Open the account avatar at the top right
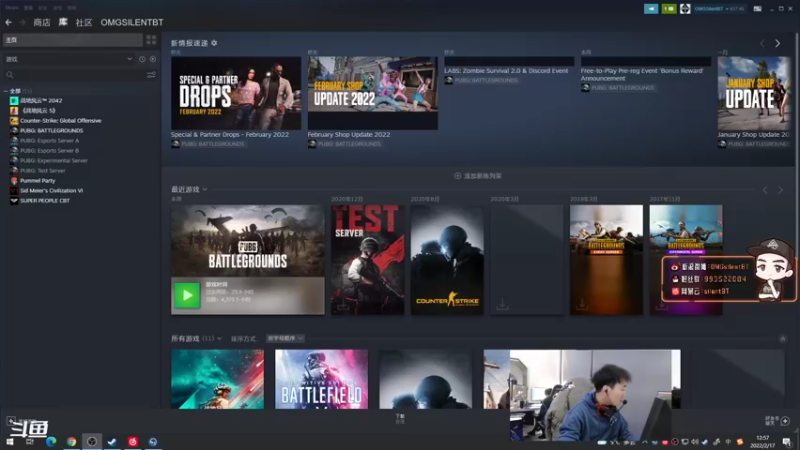This screenshot has width=800, height=450. pyautogui.click(x=685, y=9)
